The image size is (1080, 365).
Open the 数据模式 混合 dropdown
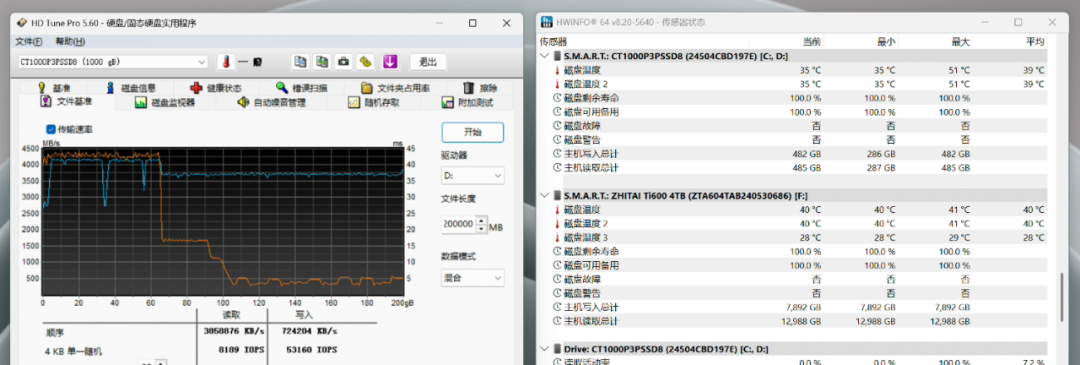[x=472, y=278]
